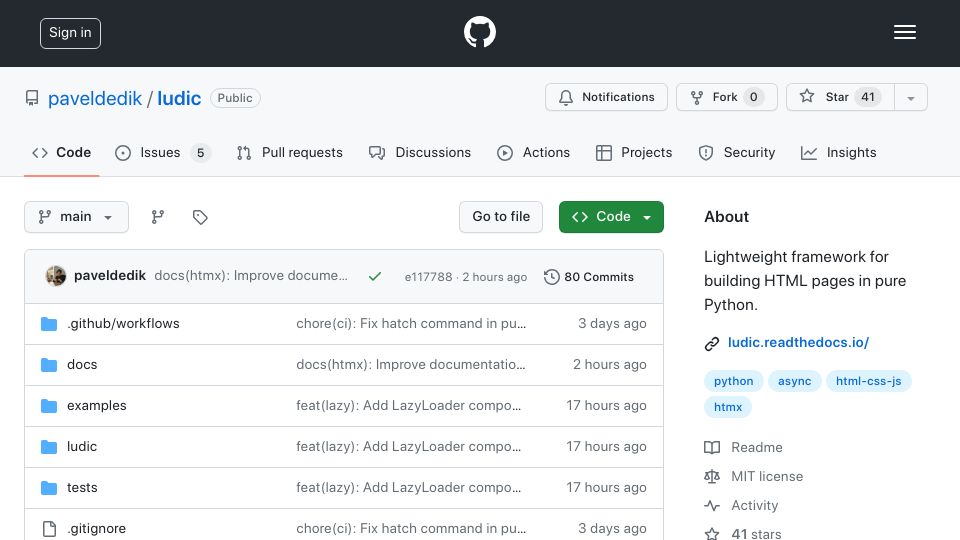960x540 pixels.
Task: Click the Issues count badge 5
Action: point(200,152)
